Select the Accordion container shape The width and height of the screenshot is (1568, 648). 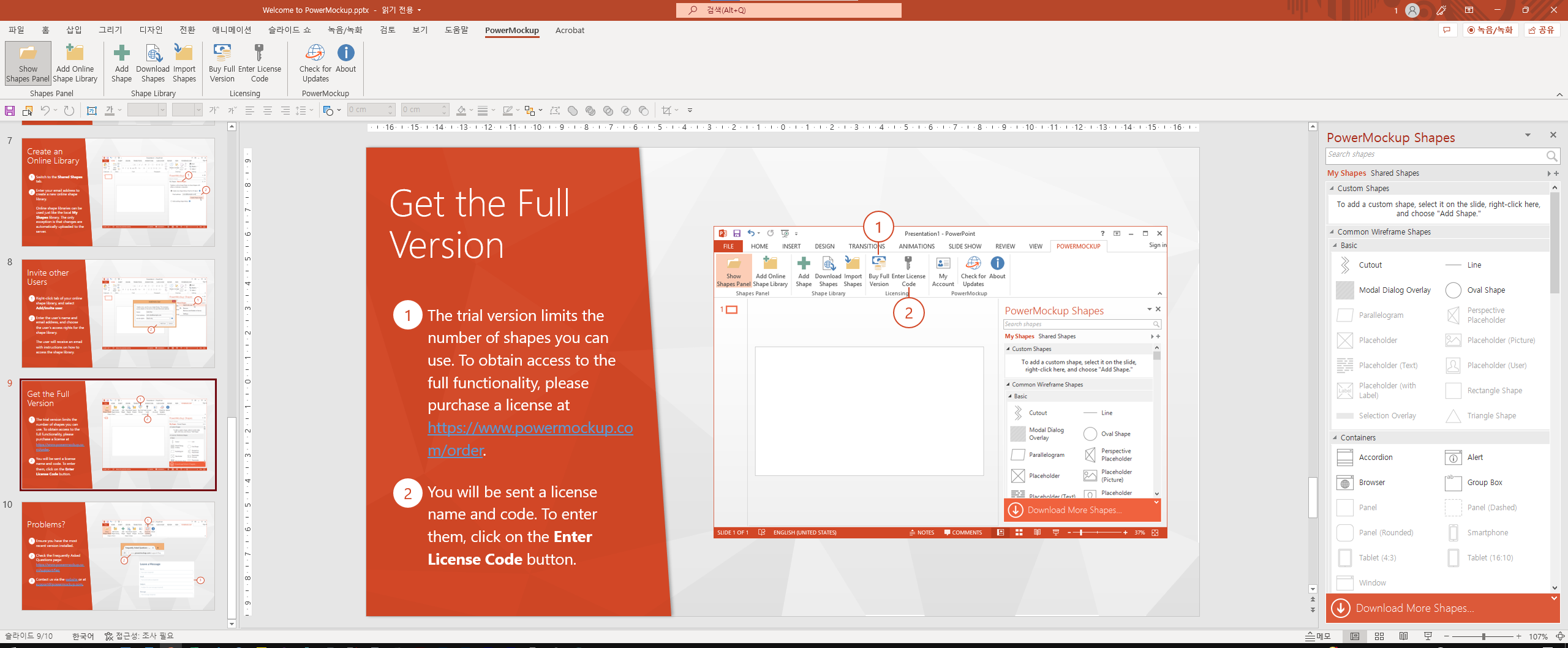1365,458
